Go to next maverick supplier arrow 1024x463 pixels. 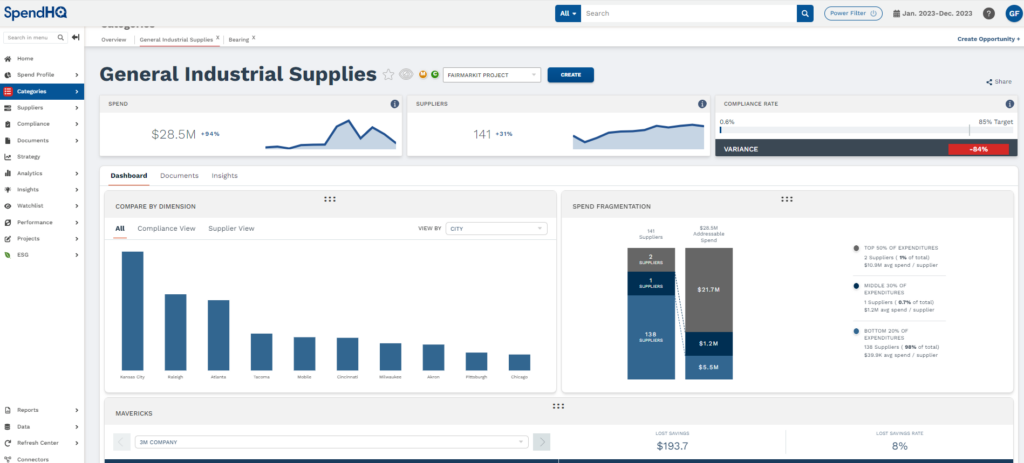(541, 442)
